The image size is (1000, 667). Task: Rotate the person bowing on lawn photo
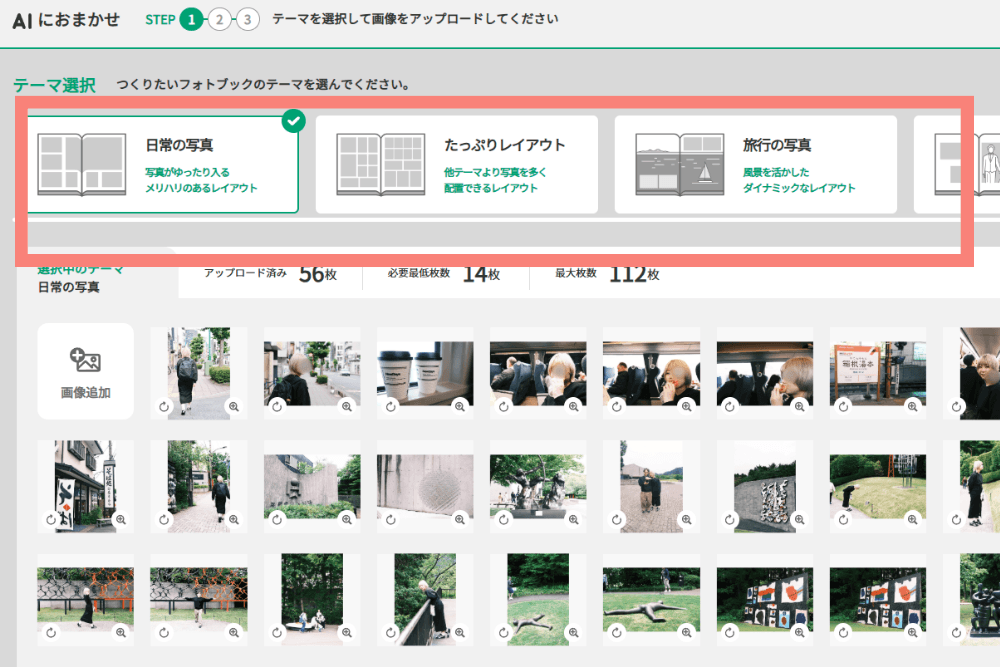[x=843, y=519]
